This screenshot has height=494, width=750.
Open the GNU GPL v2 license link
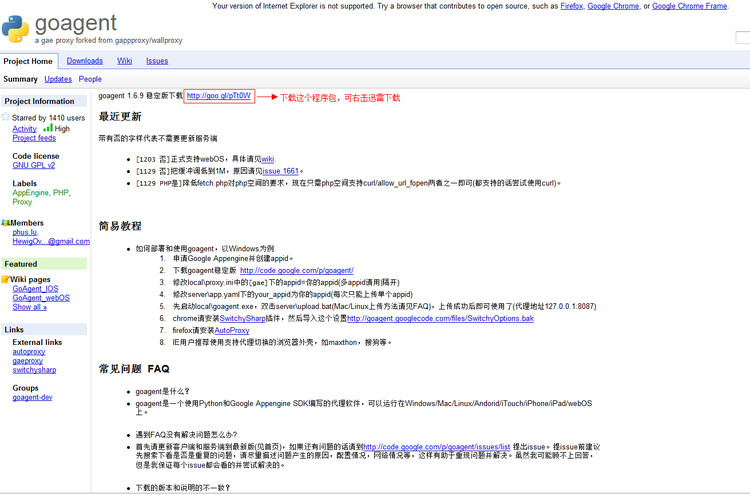(33, 165)
